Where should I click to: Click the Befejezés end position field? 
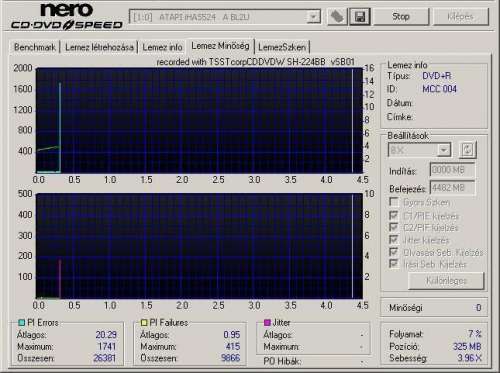(x=452, y=188)
